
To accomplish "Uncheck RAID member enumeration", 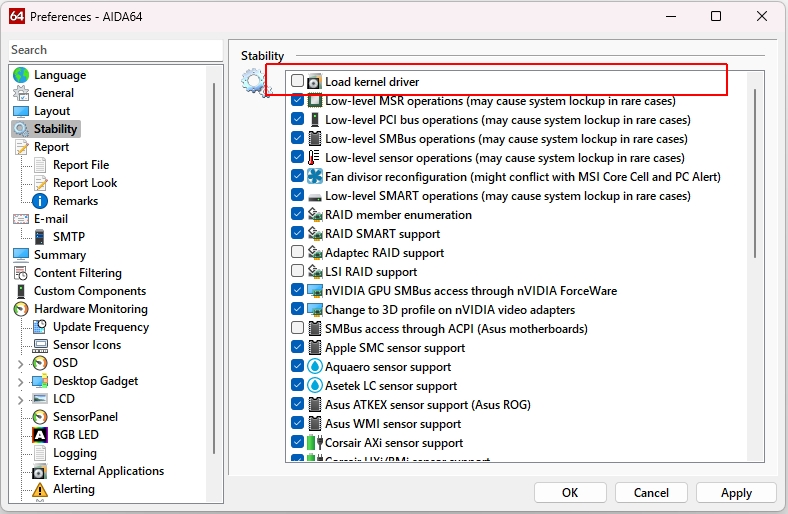I will 298,214.
